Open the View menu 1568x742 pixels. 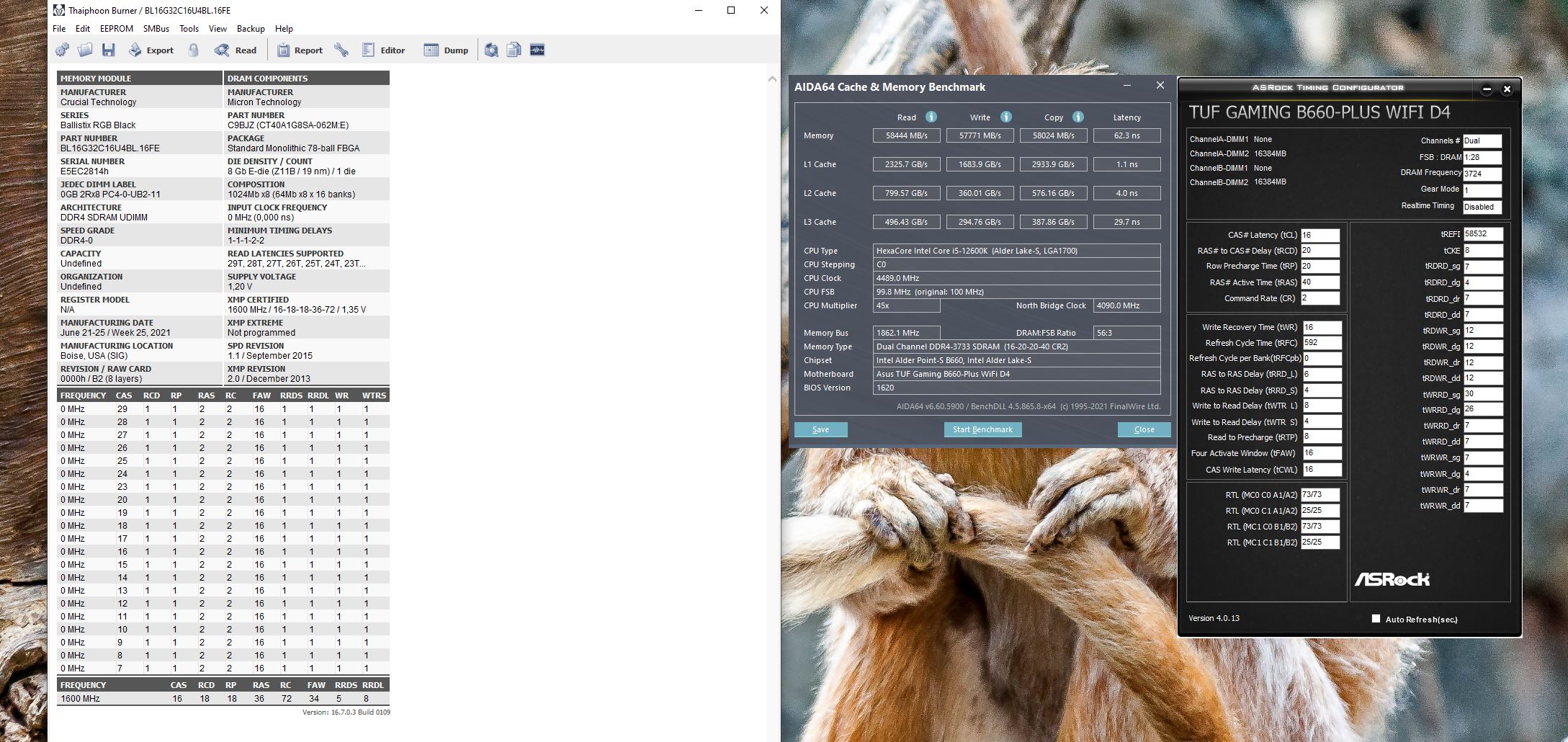218,29
